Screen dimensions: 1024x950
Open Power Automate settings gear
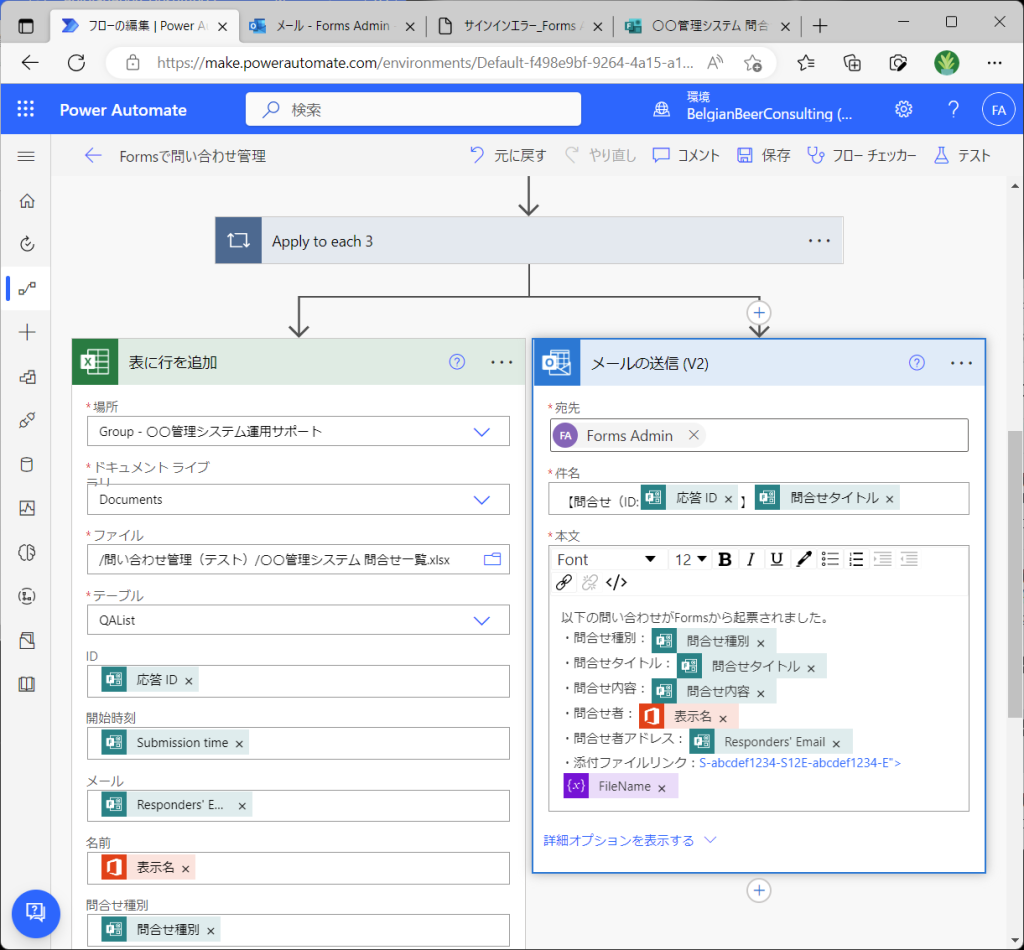pos(903,109)
